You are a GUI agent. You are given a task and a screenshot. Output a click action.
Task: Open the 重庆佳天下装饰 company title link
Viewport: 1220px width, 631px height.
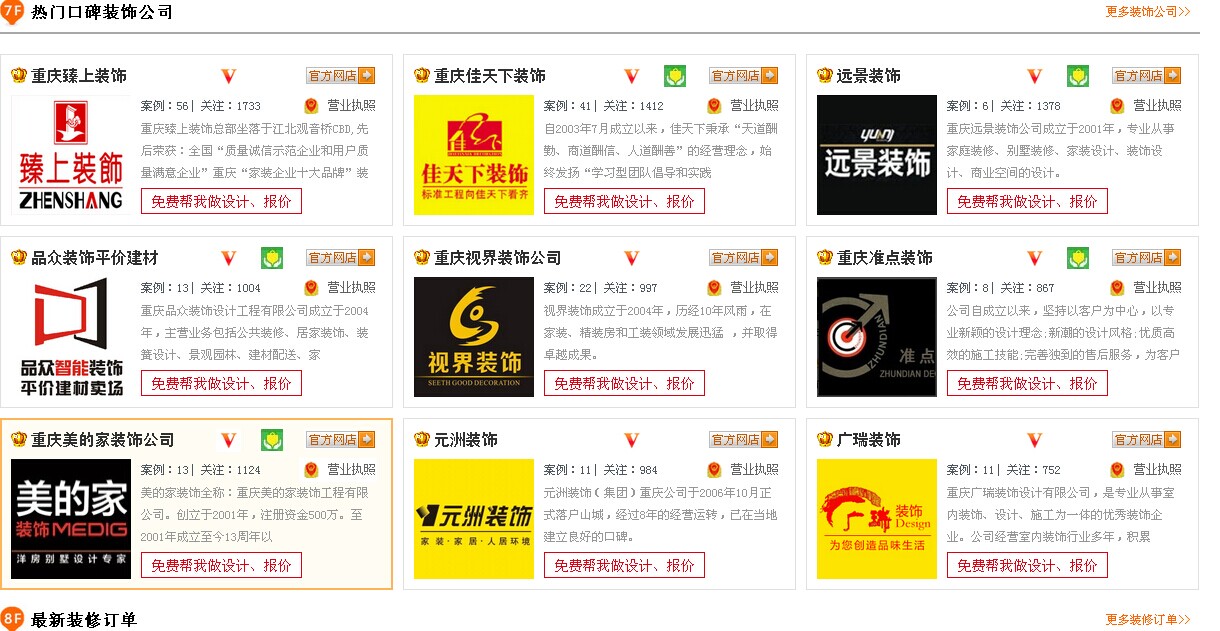tap(490, 76)
